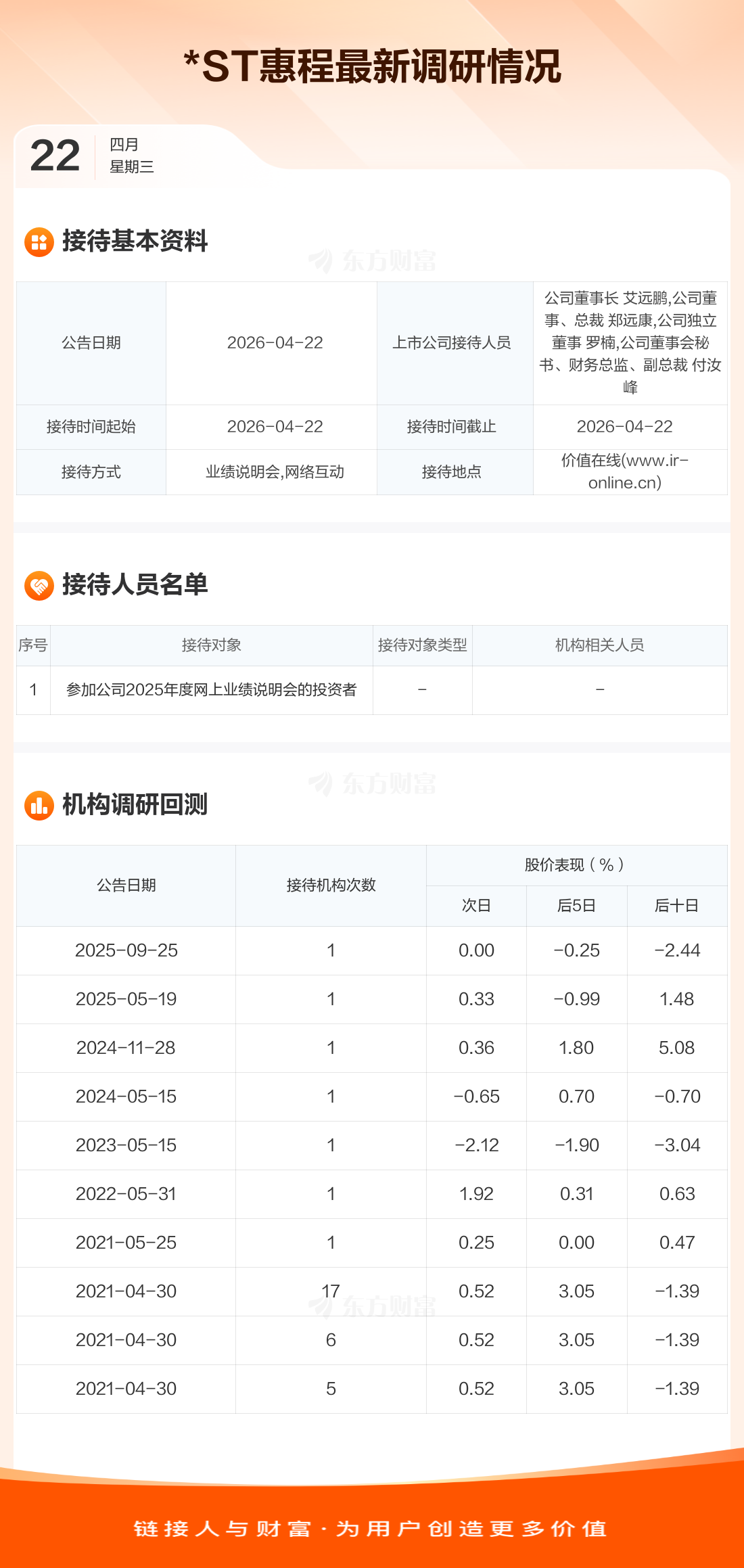
Task: Click the 股价表现（%） header
Action: 577,865
